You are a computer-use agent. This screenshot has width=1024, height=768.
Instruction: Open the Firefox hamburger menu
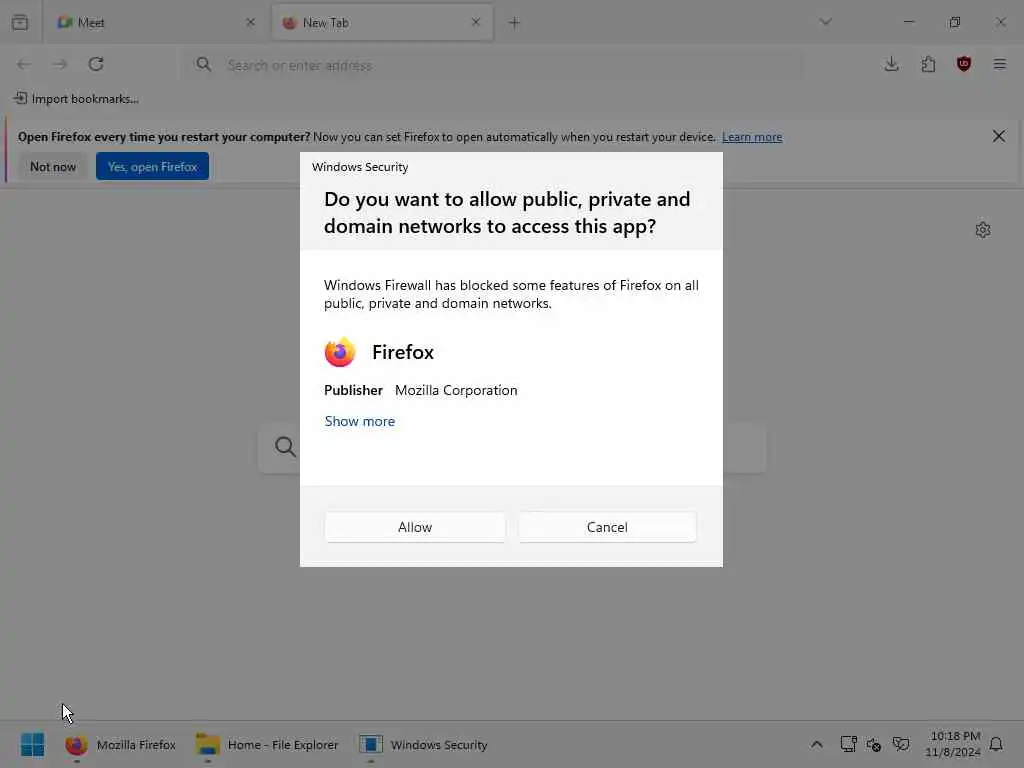point(1000,64)
